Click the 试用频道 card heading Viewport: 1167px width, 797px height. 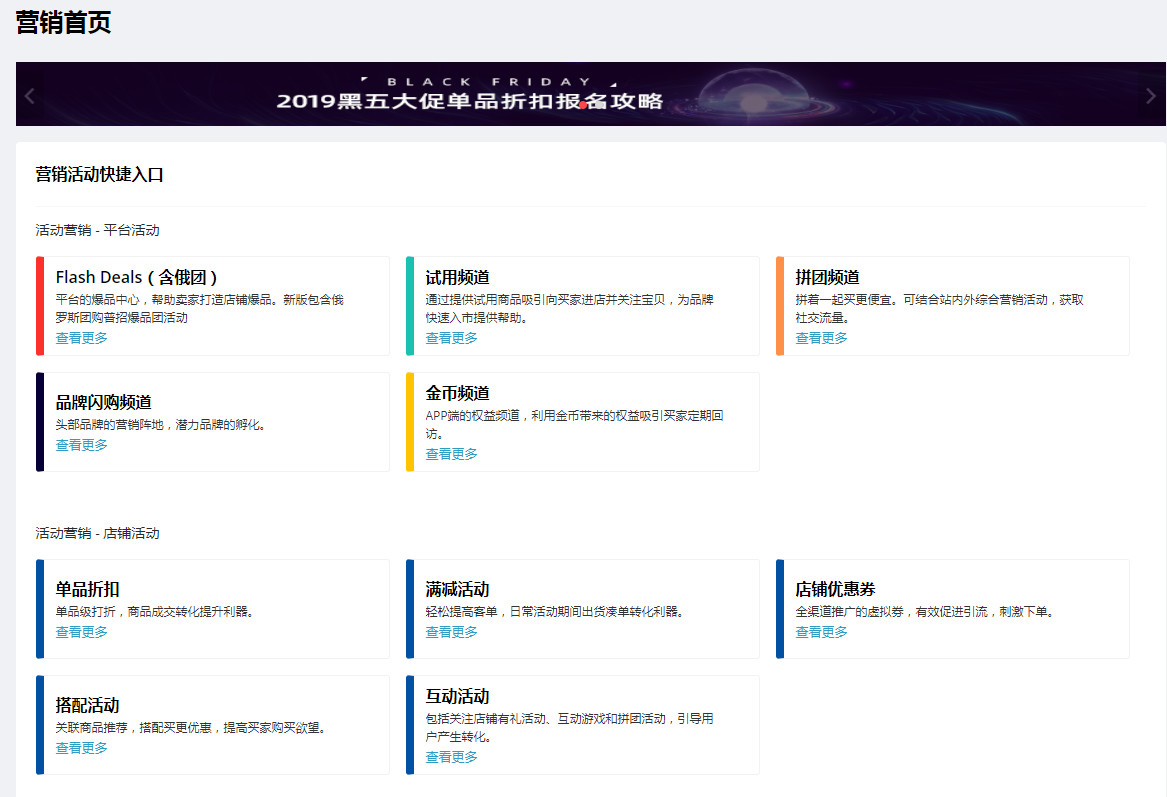click(458, 277)
